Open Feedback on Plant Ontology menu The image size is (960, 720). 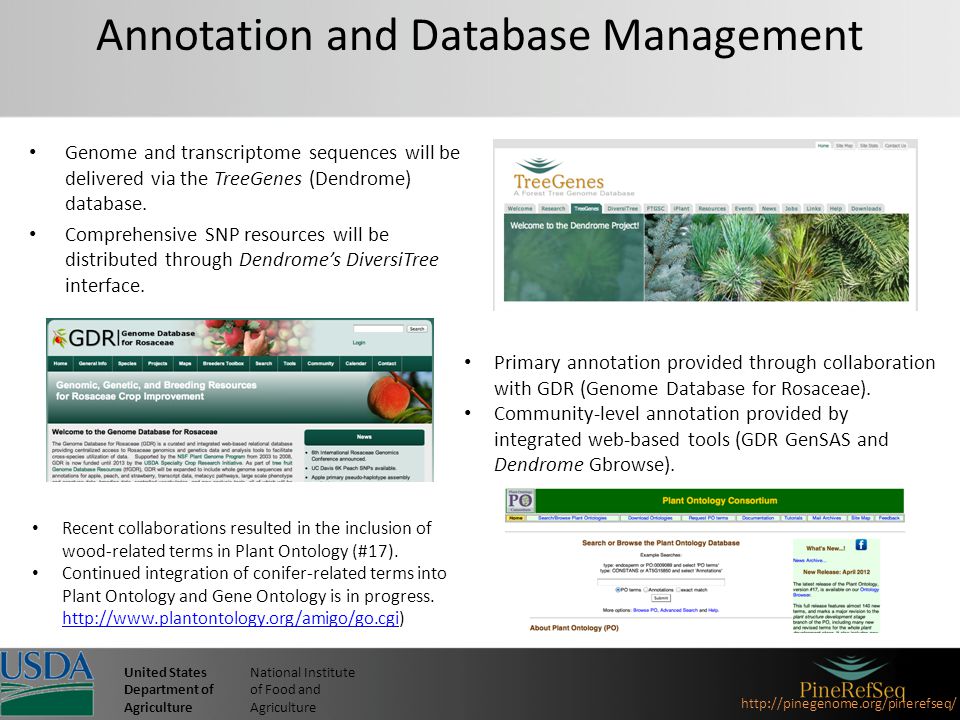[890, 518]
